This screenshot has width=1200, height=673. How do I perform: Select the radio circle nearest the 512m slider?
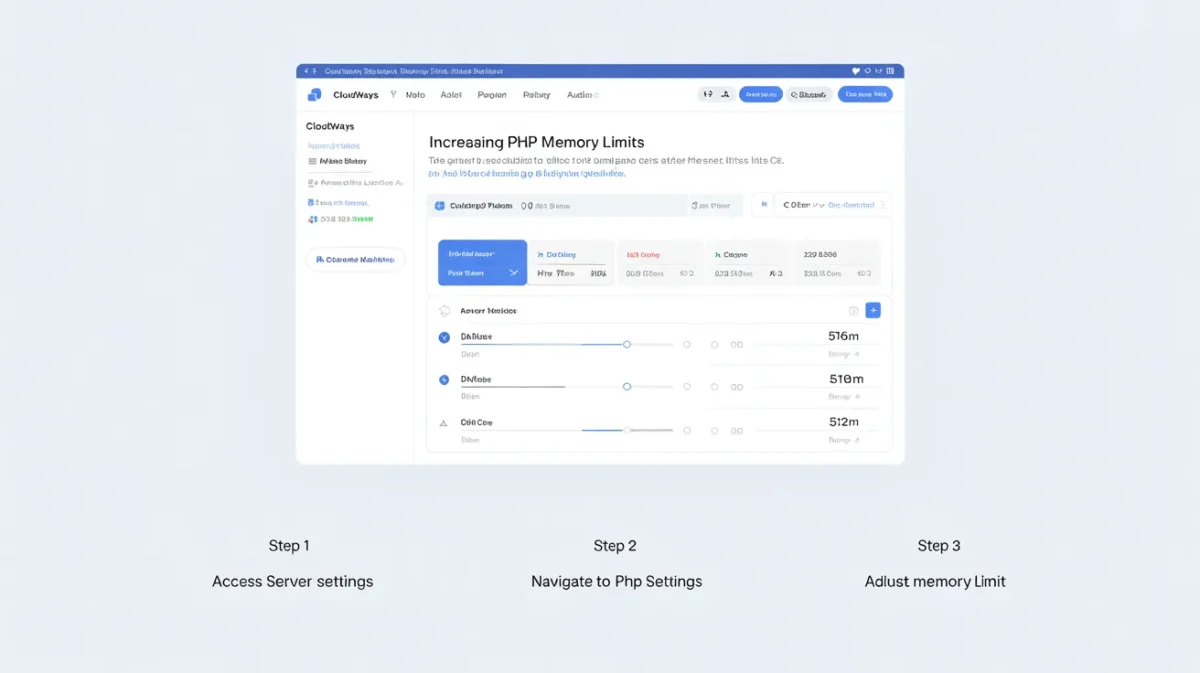tap(687, 430)
